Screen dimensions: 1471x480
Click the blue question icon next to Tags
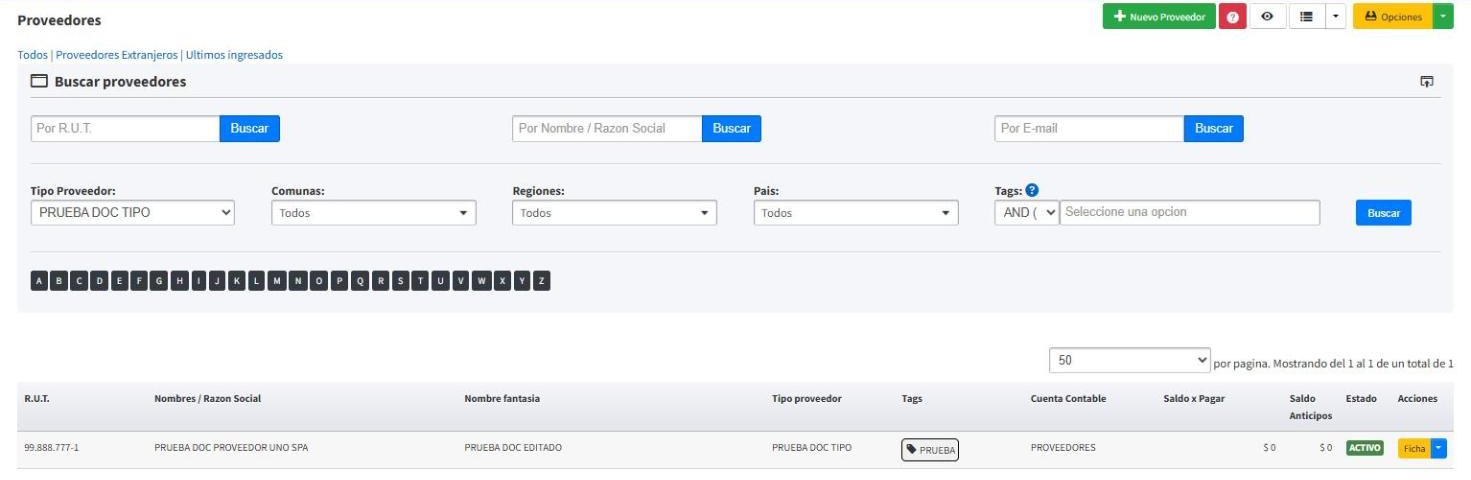point(1032,190)
